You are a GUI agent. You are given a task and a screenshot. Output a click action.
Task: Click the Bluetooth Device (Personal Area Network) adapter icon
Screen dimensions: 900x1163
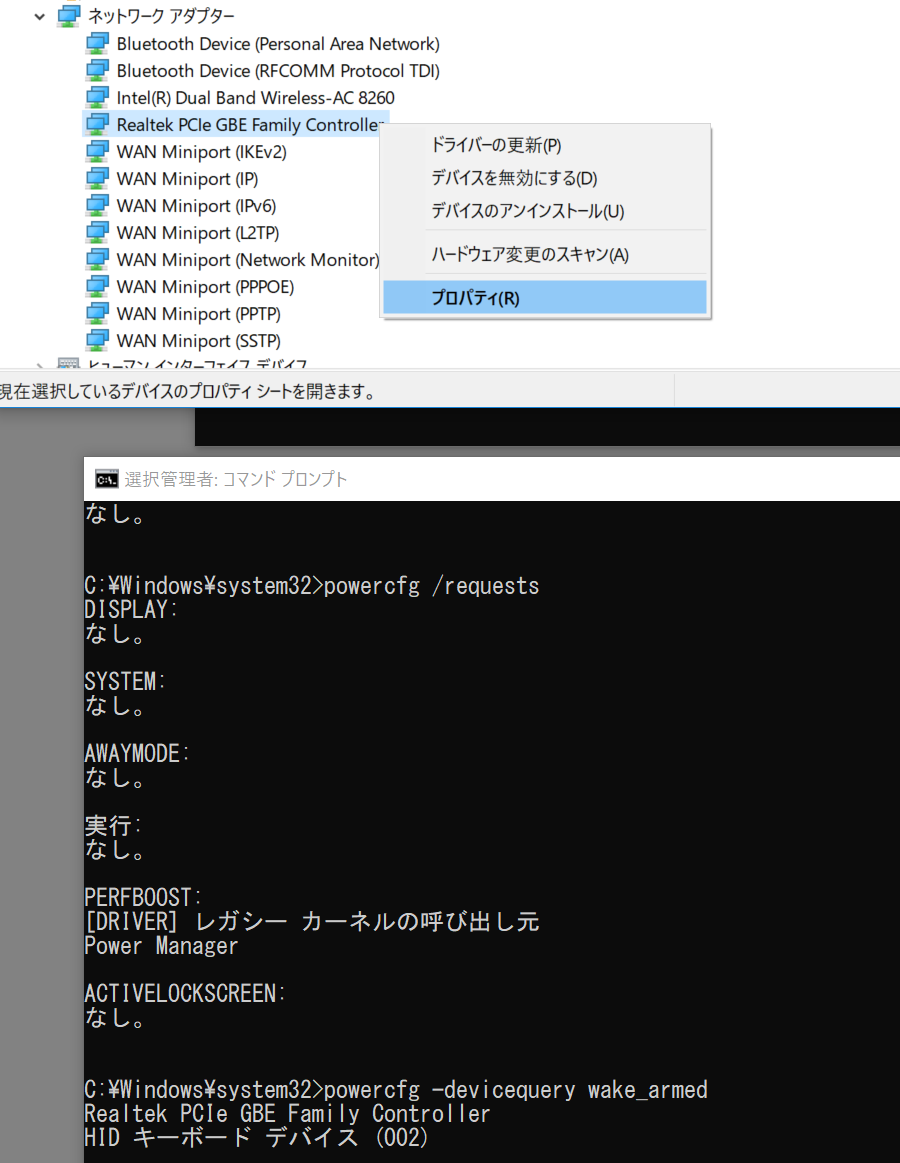click(x=97, y=44)
